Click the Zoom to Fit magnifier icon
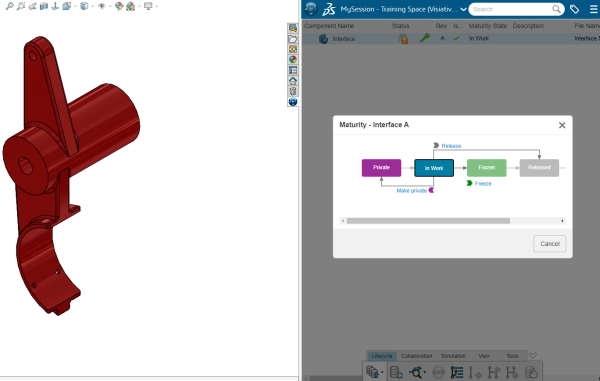The height and width of the screenshot is (381, 600). [10, 6]
